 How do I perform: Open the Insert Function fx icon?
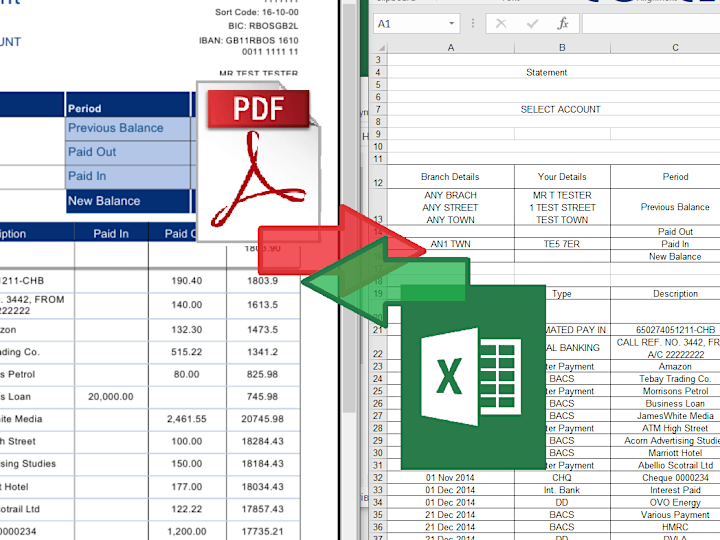(562, 23)
